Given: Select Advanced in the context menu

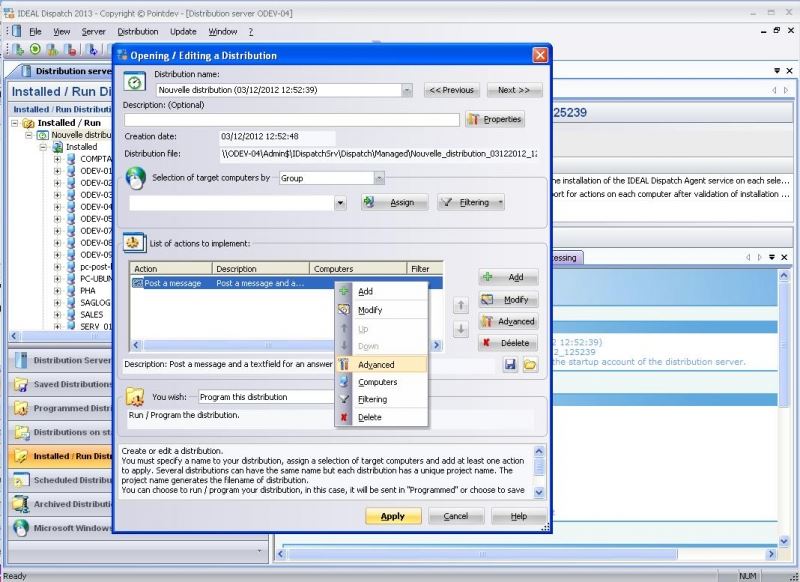Looking at the screenshot, I should [x=376, y=365].
